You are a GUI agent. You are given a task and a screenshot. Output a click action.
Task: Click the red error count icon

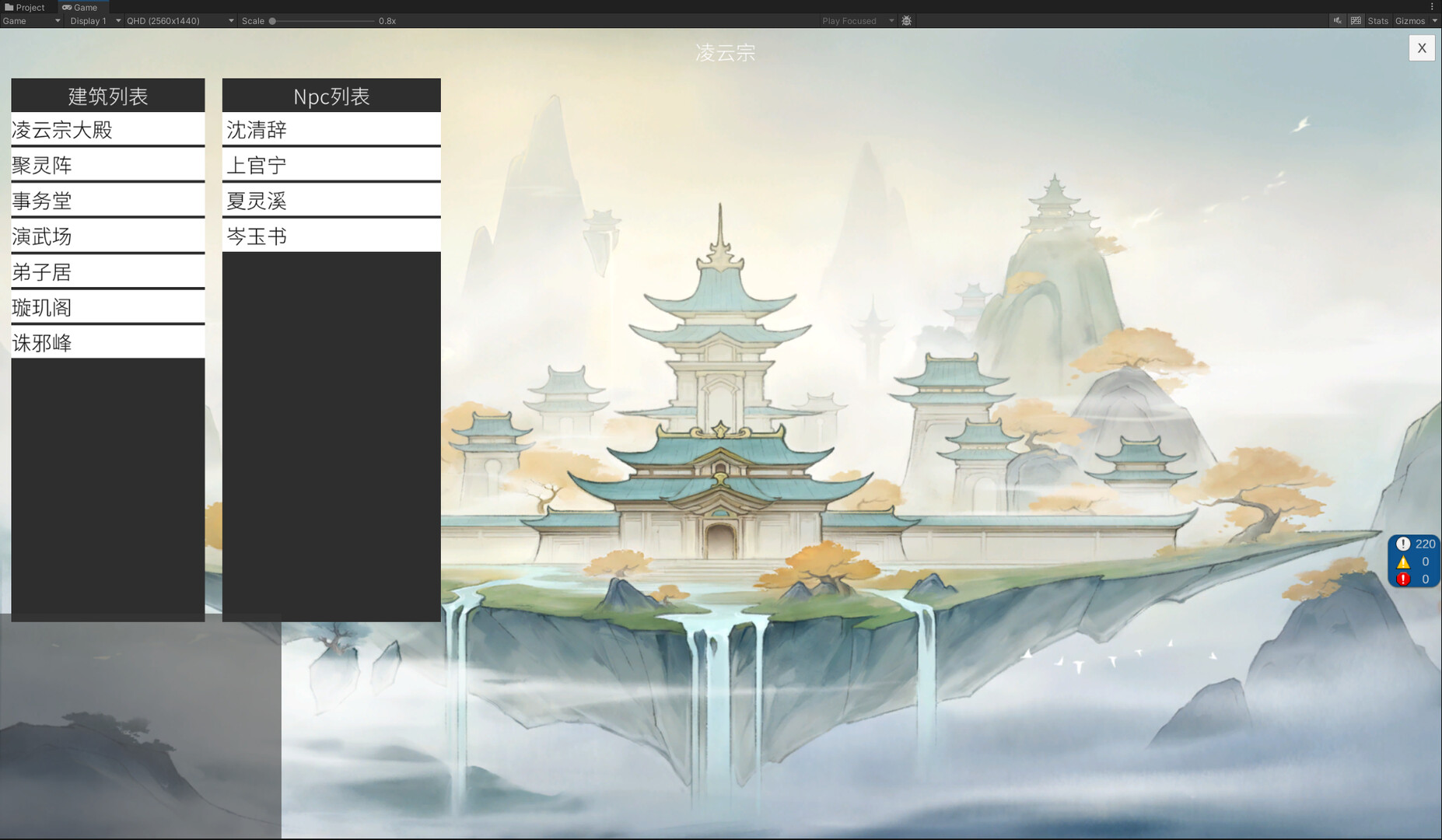(x=1403, y=579)
